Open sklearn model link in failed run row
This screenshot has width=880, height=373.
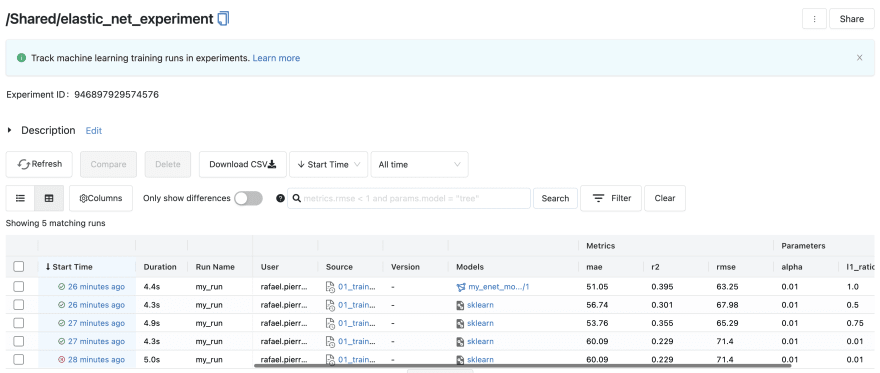(x=480, y=360)
